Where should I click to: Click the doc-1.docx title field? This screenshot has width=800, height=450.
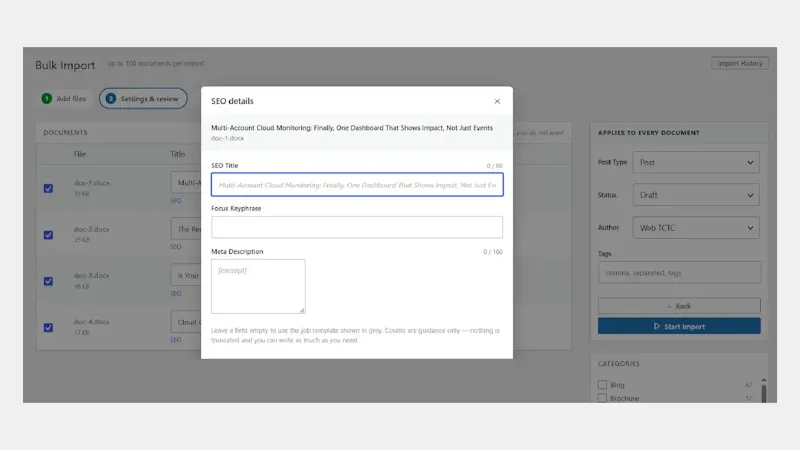coord(186,183)
